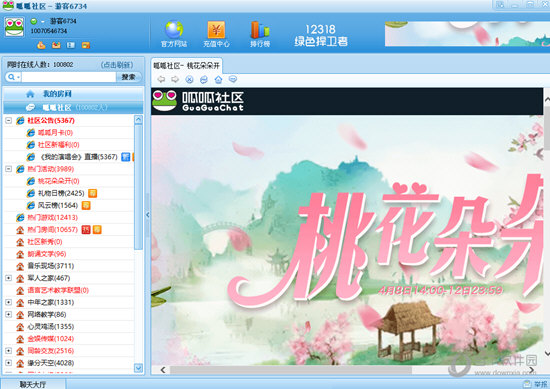This screenshot has width=550, height=389.
Task: Click the red badge next to 热门房间(10657)
Action: pyautogui.click(x=86, y=230)
